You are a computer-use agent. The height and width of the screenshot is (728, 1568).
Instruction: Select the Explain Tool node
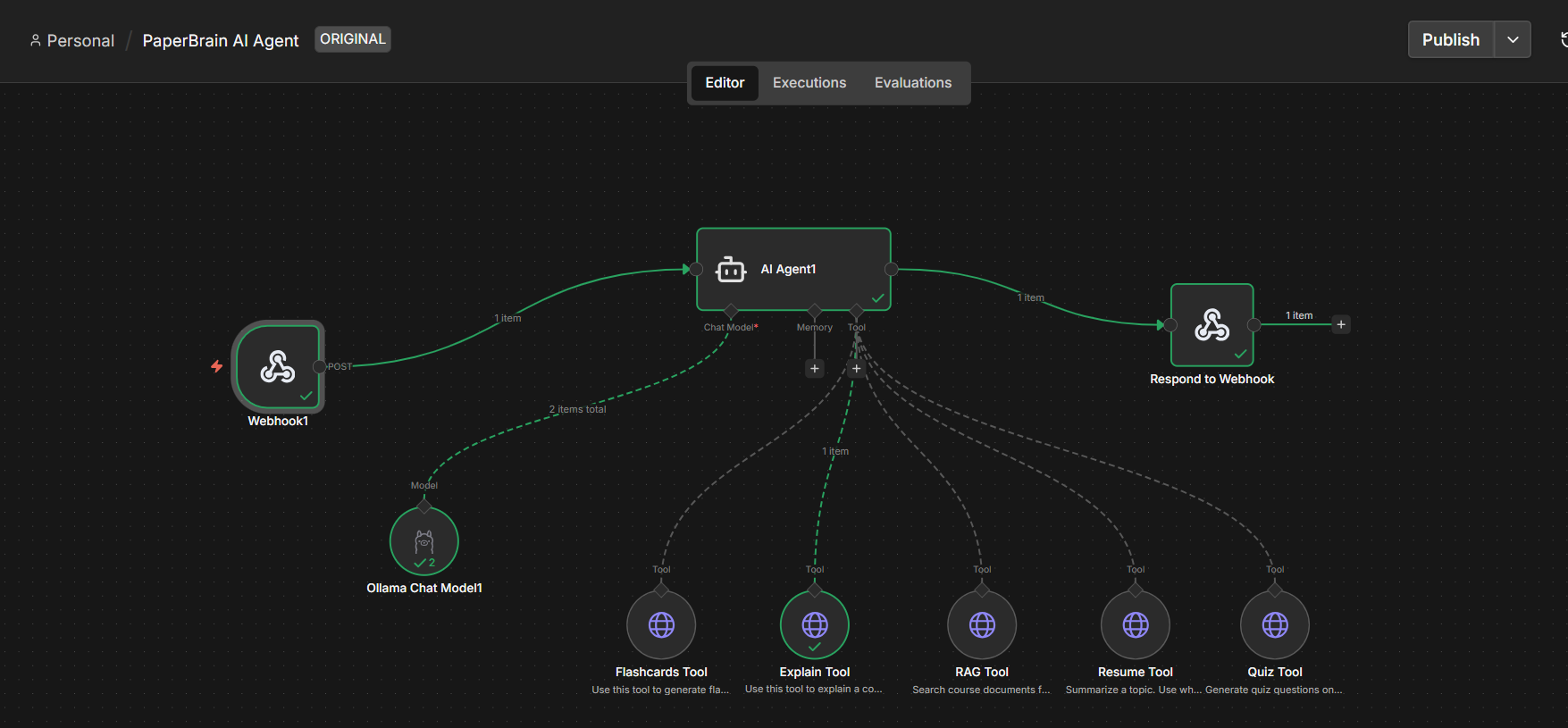point(815,624)
